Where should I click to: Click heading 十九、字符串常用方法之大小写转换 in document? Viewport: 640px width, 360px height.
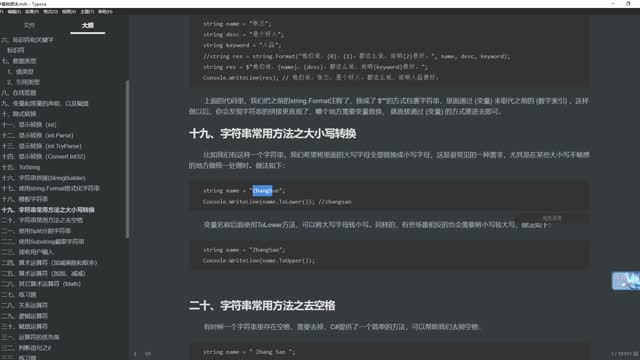pos(273,133)
